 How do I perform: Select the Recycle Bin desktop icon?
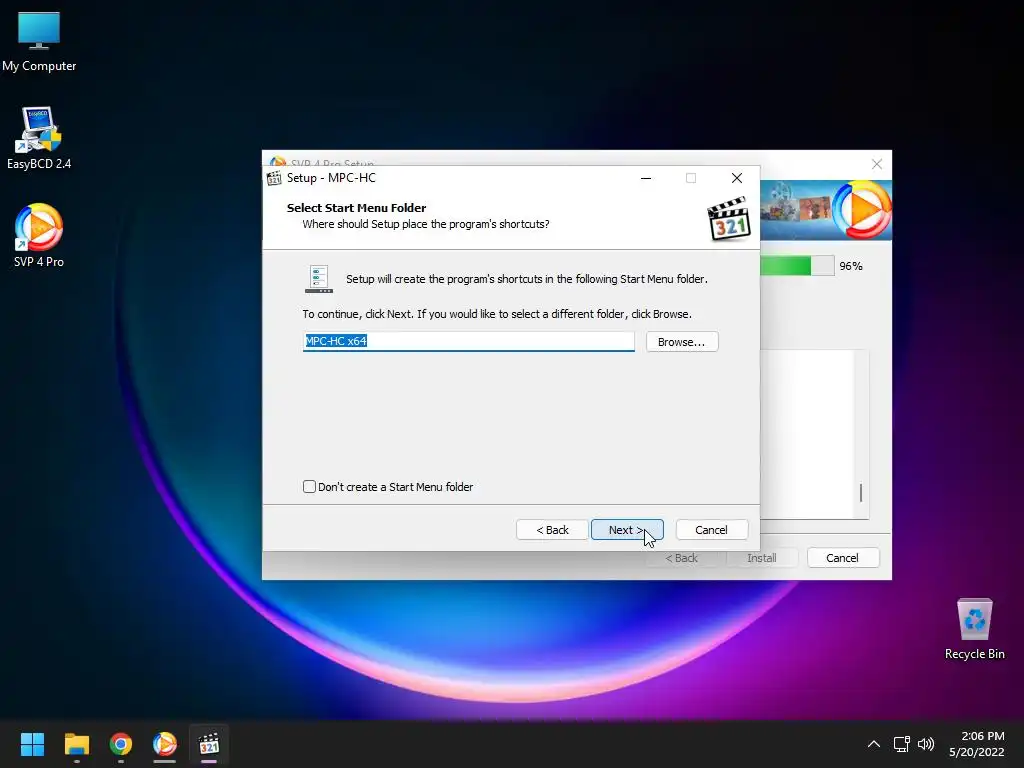click(x=974, y=629)
